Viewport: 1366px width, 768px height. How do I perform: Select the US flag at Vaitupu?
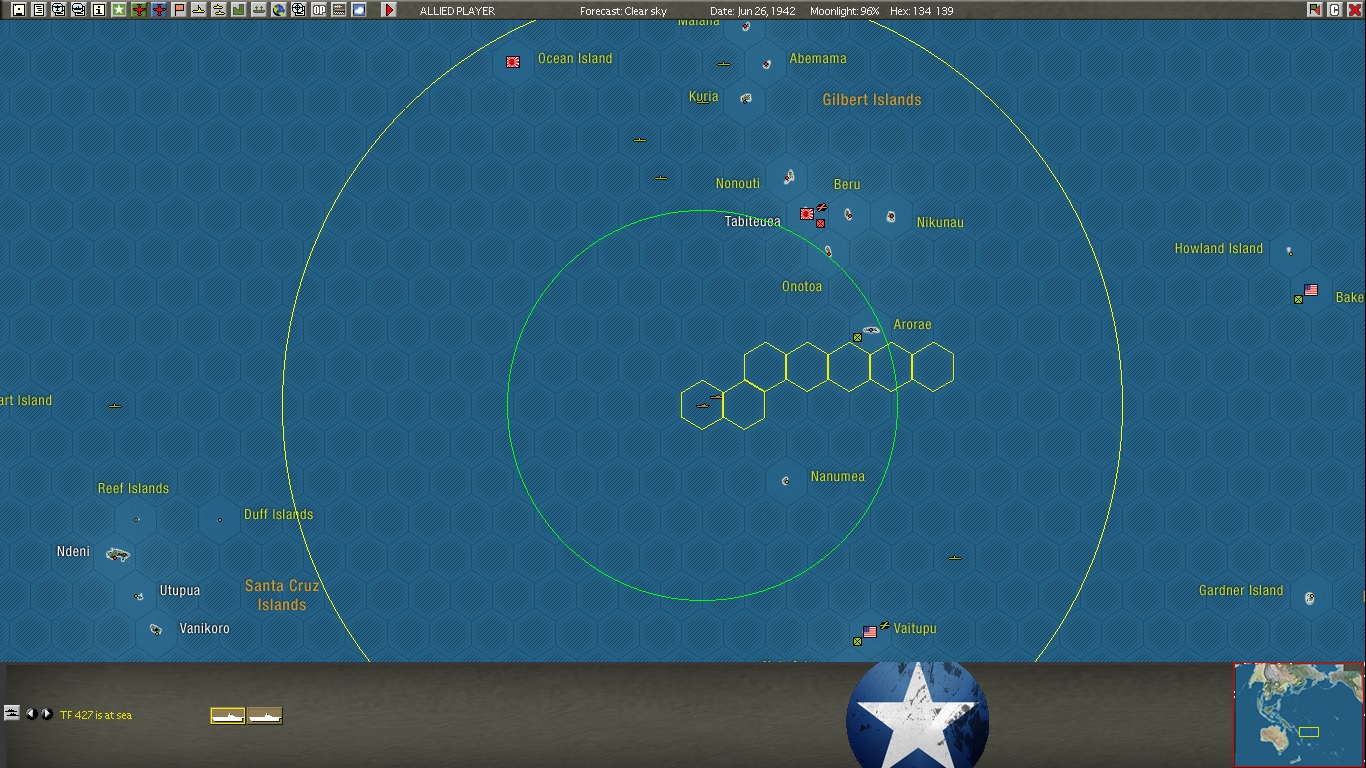870,632
